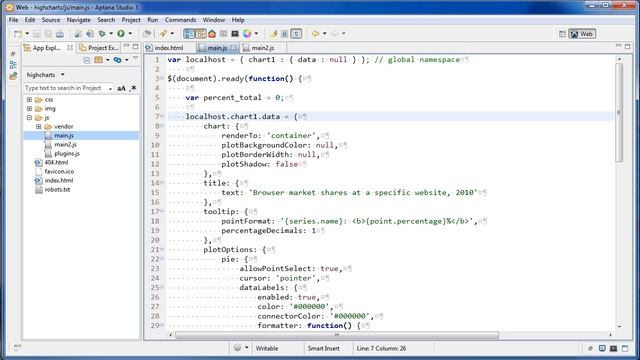
Task: Close the main.js editor tab
Action: pyautogui.click(x=233, y=48)
